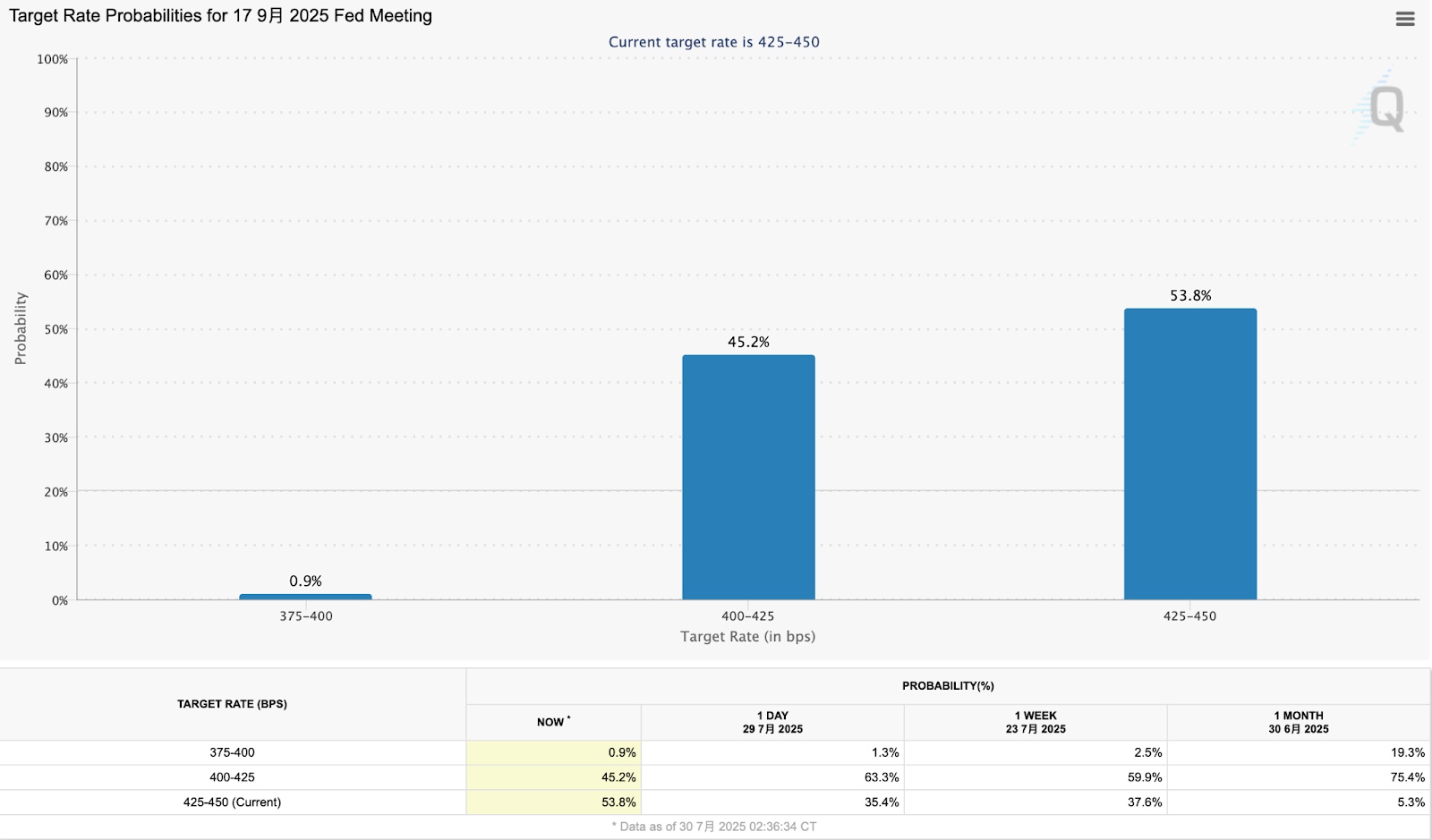Screen dimensions: 1432x840
Task: Click the 53.8% bar label
Action: tap(1191, 293)
